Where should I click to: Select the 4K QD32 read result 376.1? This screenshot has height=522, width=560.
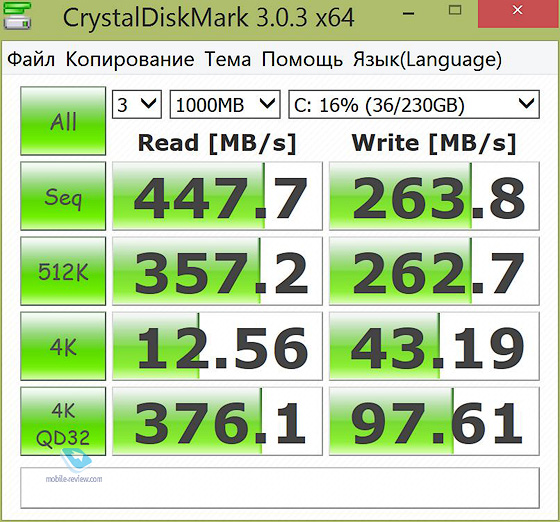coord(218,421)
